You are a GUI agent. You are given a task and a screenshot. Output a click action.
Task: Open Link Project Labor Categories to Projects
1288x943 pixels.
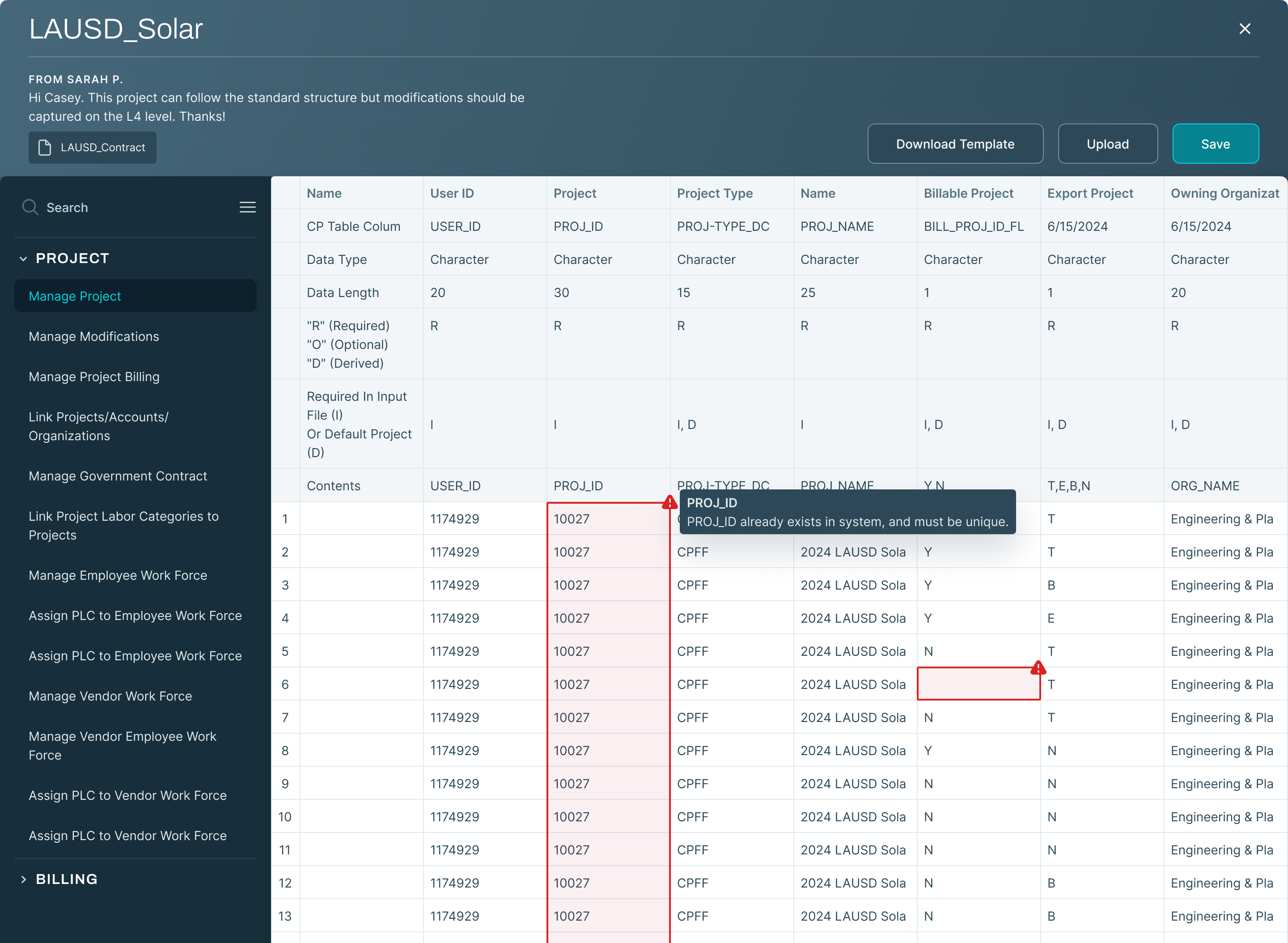(x=124, y=525)
